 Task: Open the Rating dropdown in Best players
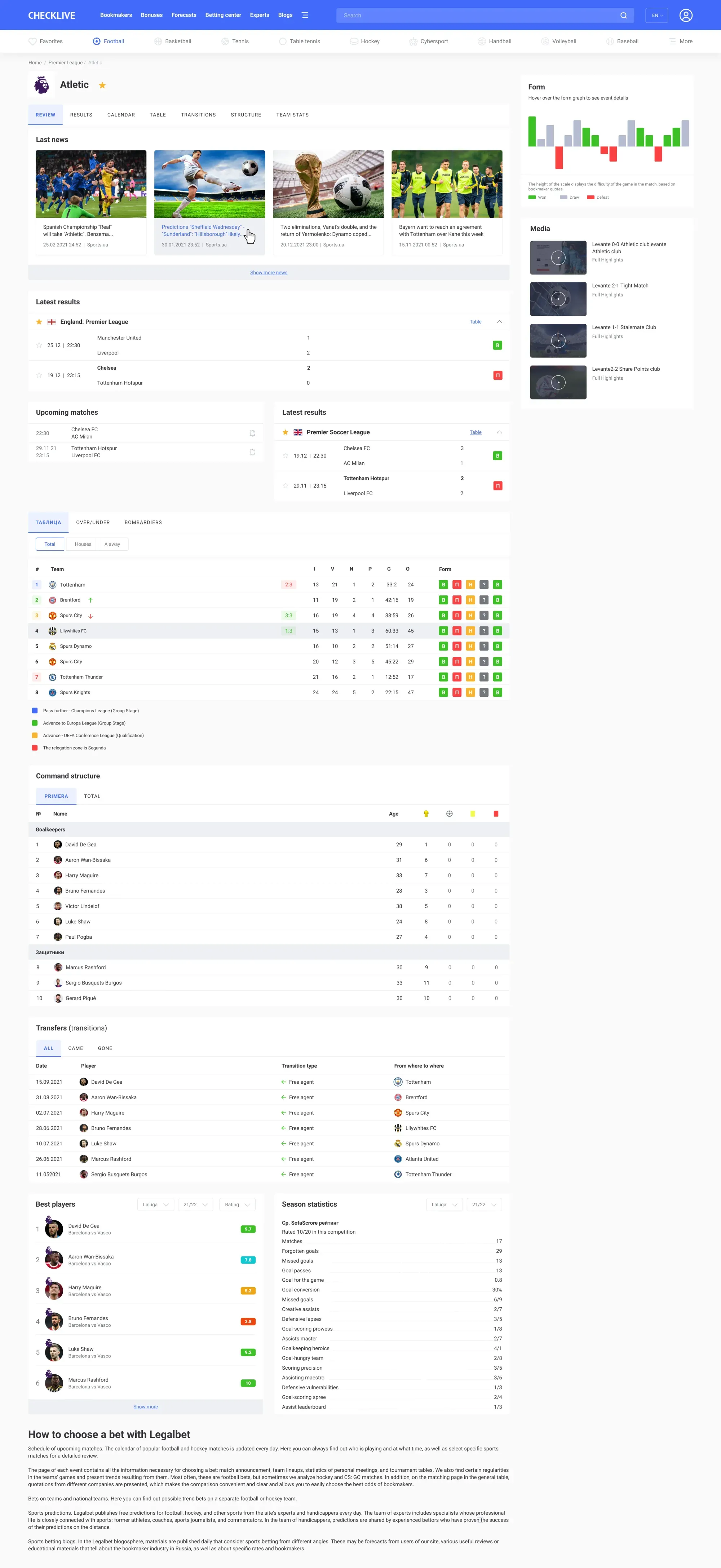(x=237, y=1204)
